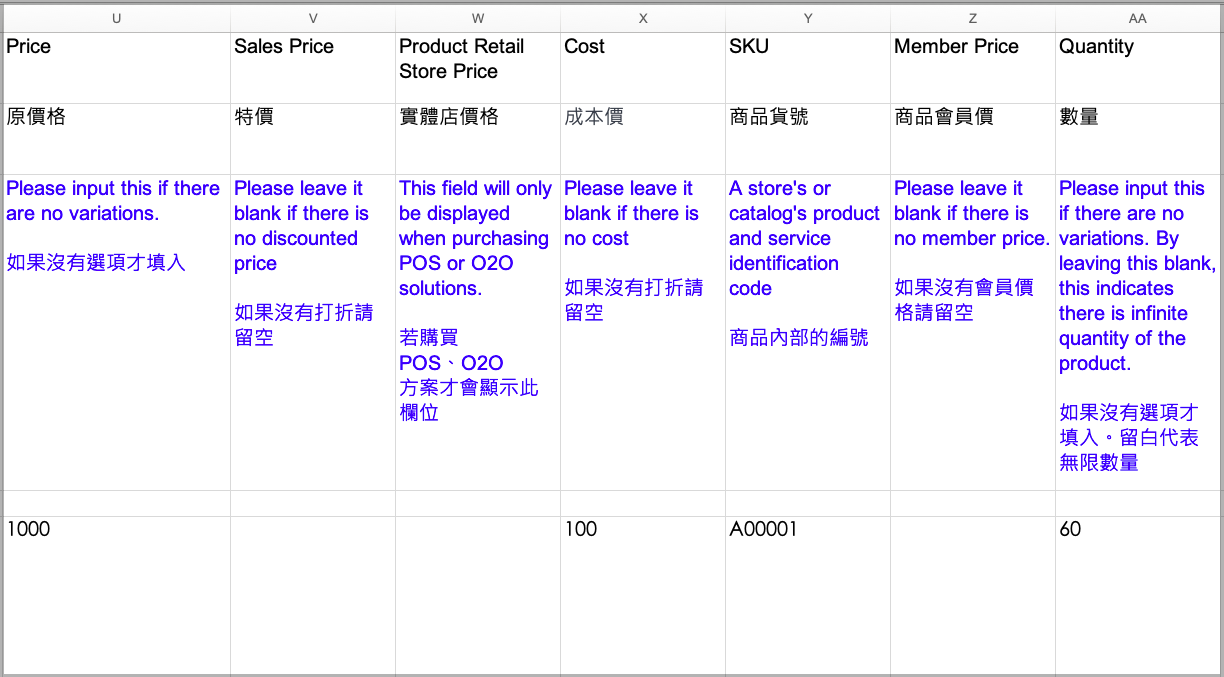Click the 'SKU' header cell

pyautogui.click(x=808, y=68)
